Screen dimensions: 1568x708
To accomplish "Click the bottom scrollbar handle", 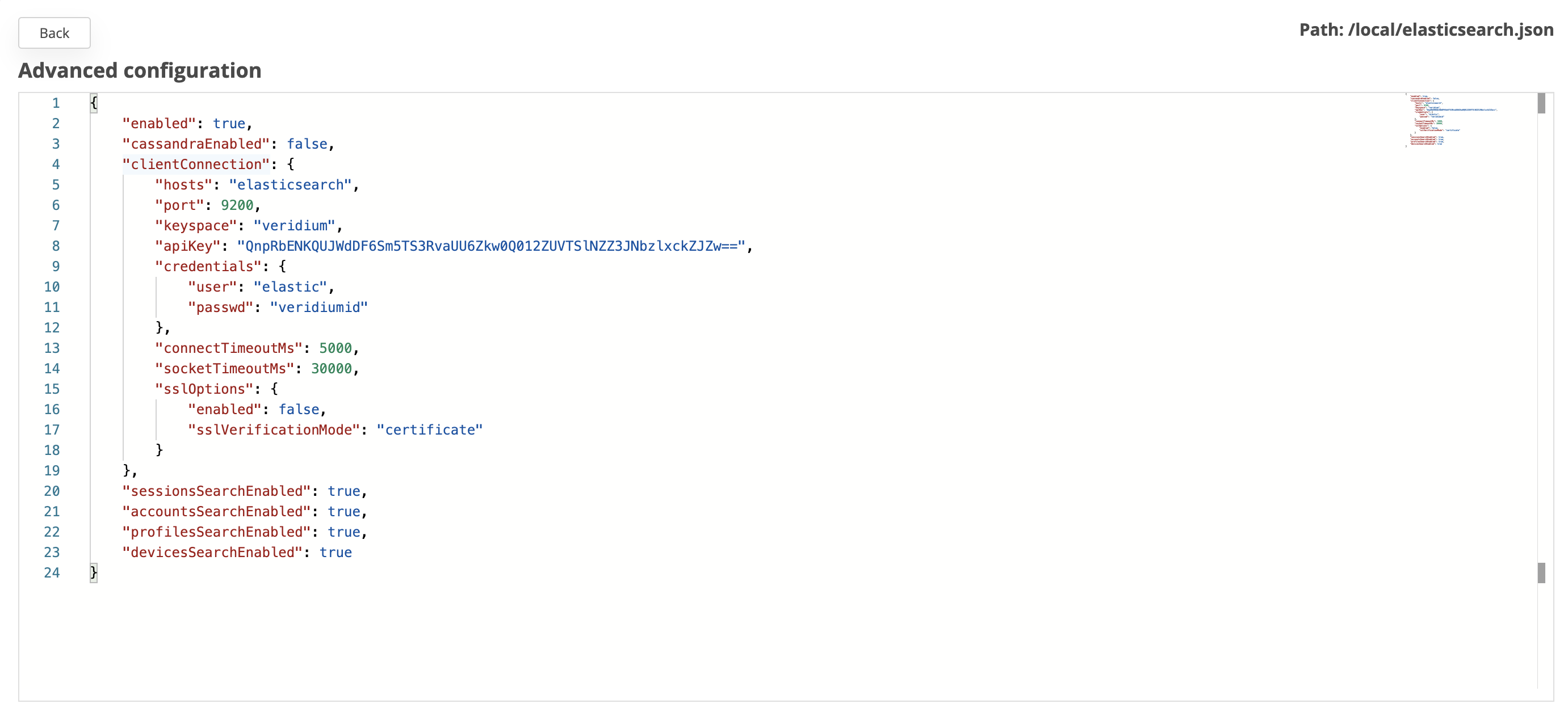I will point(1541,572).
